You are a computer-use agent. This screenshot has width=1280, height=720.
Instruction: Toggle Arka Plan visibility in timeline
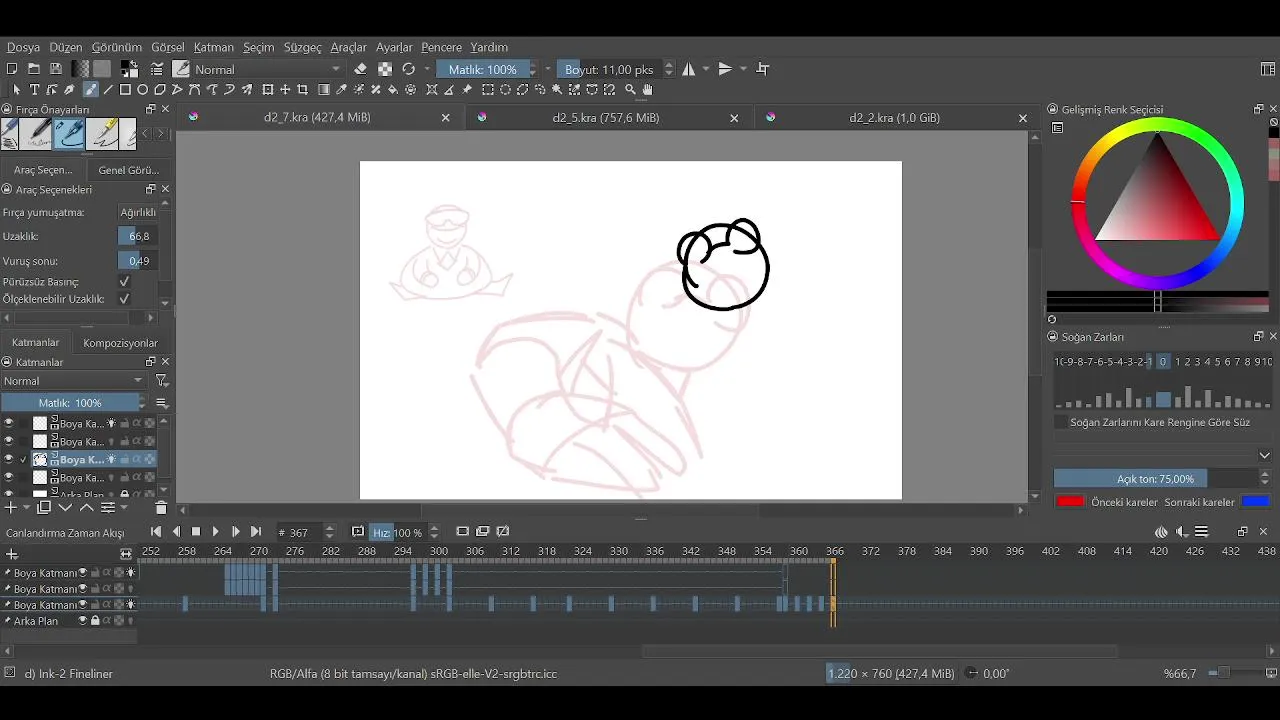(x=83, y=621)
